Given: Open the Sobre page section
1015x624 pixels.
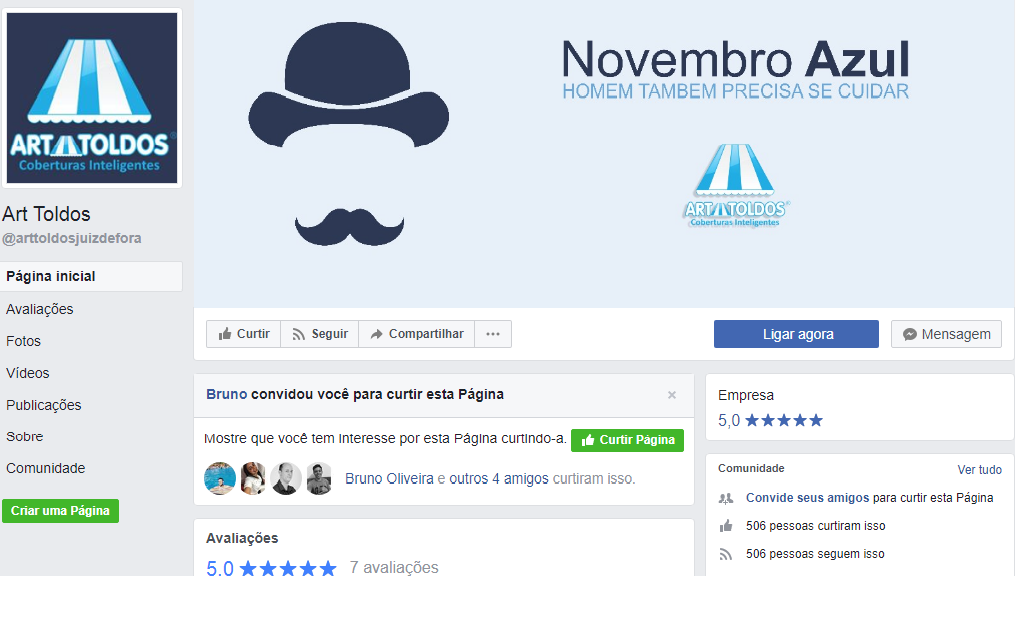Looking at the screenshot, I should 25,436.
